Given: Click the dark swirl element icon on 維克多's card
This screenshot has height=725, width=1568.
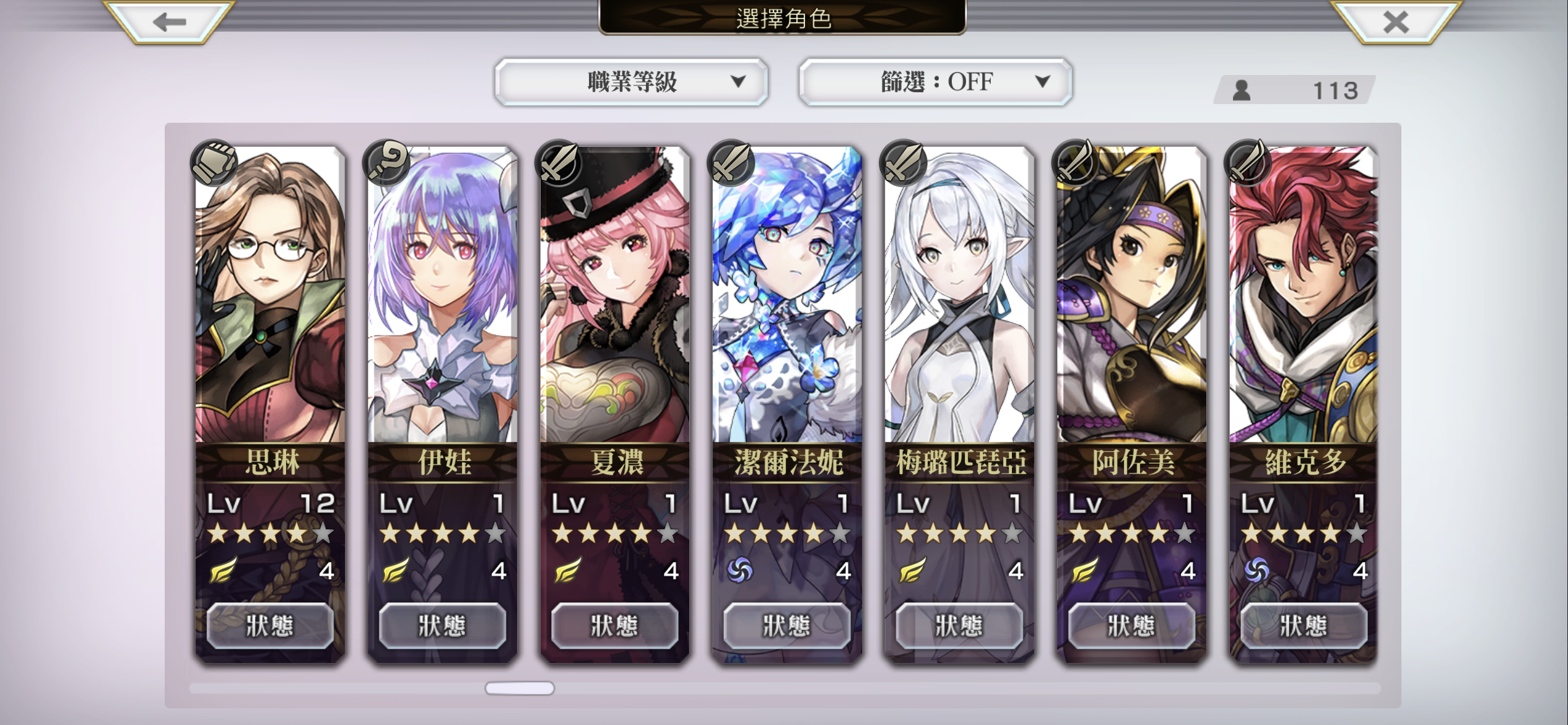Looking at the screenshot, I should 1257,570.
